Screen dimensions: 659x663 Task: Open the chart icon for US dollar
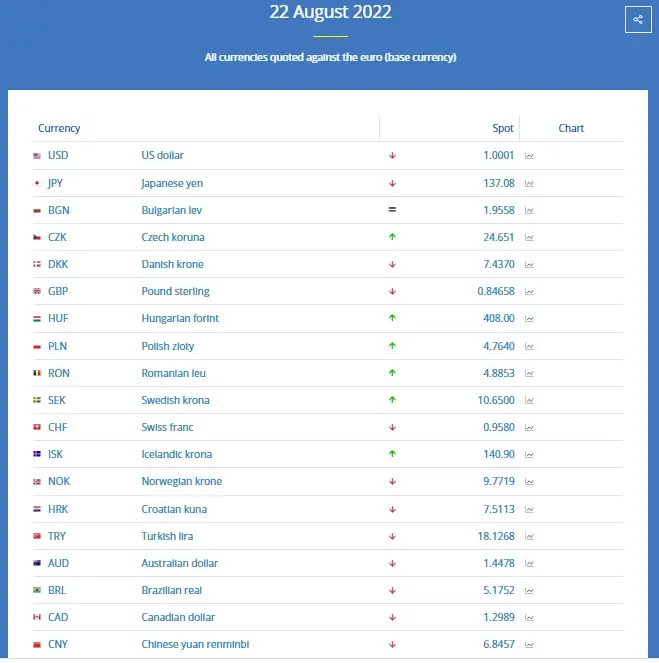530,156
